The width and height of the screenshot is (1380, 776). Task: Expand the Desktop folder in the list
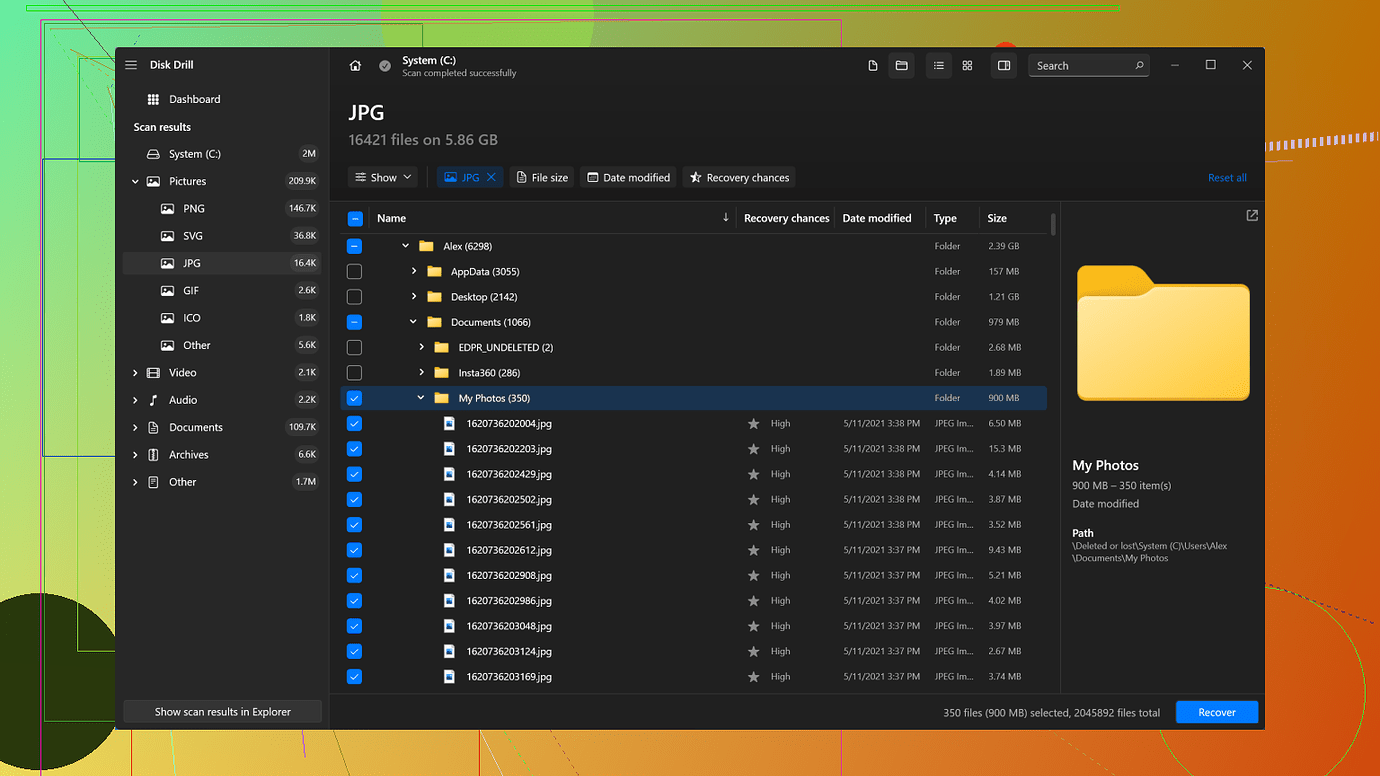click(414, 297)
